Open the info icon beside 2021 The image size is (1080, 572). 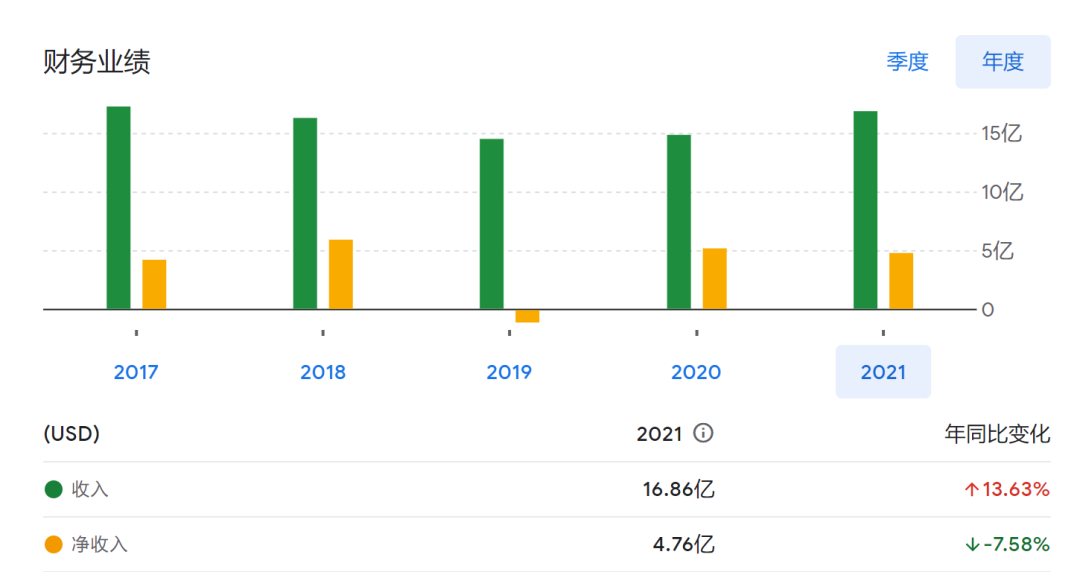pyautogui.click(x=703, y=433)
